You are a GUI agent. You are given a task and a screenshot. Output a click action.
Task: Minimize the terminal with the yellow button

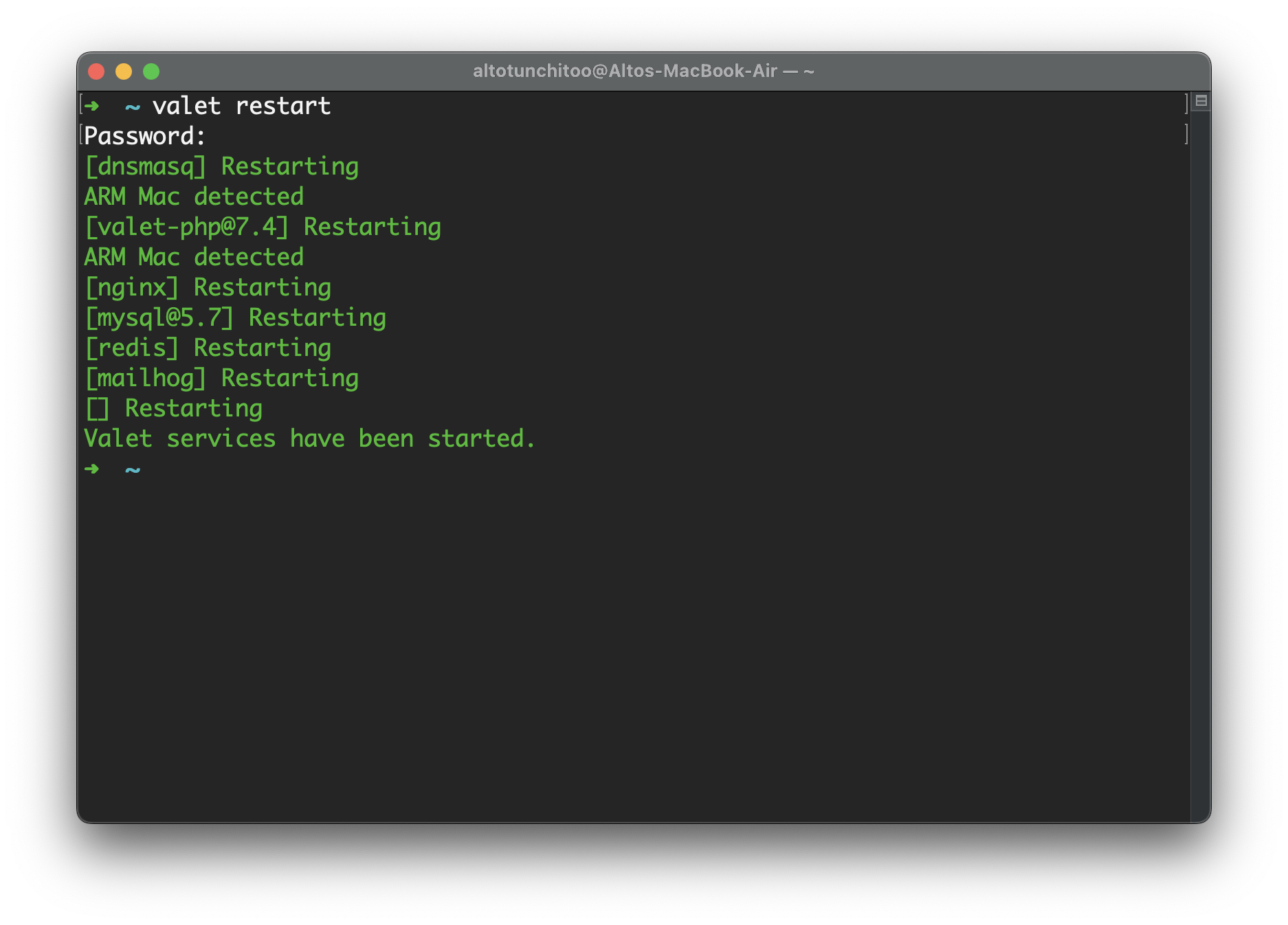124,71
